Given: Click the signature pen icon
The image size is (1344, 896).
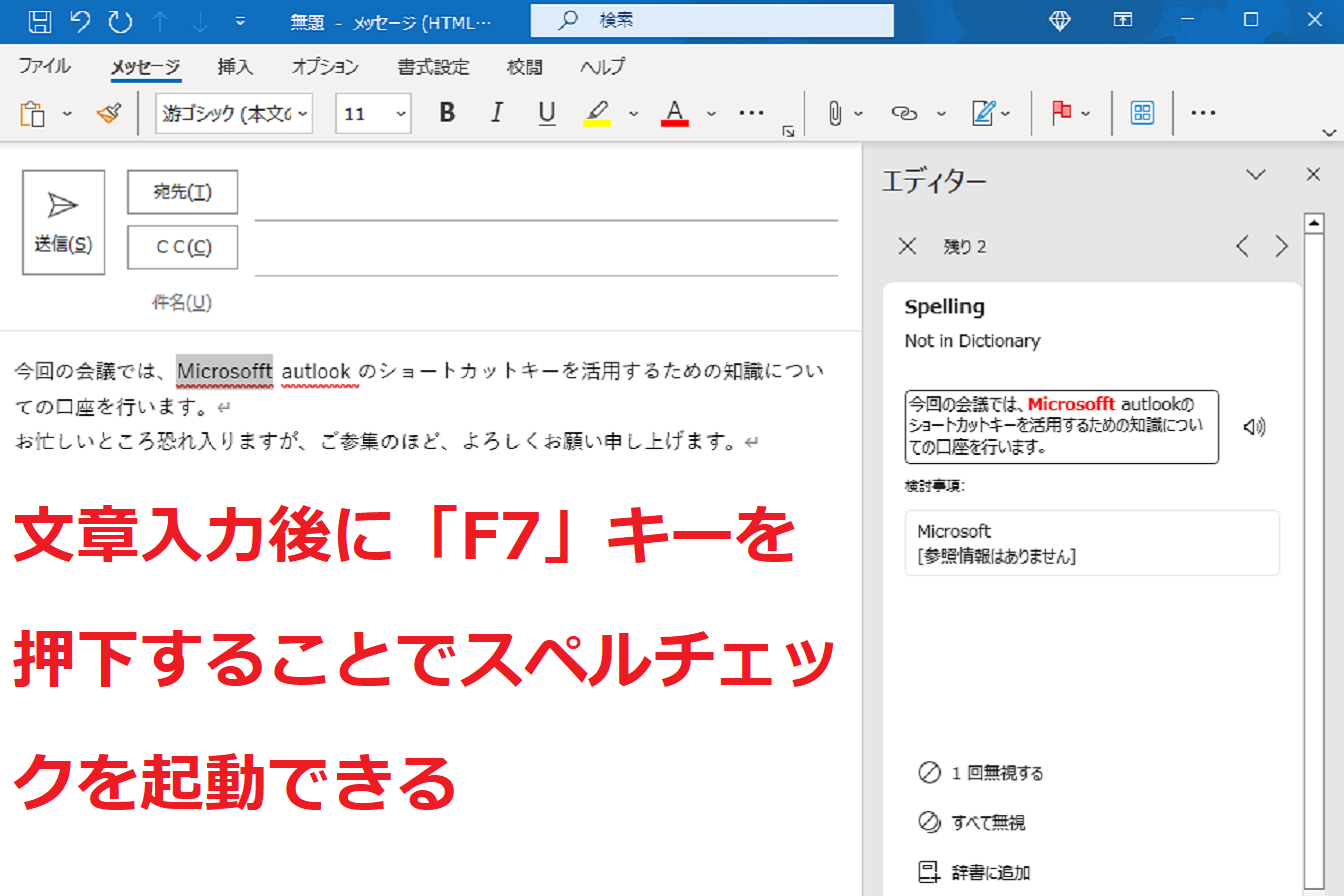Looking at the screenshot, I should (983, 114).
